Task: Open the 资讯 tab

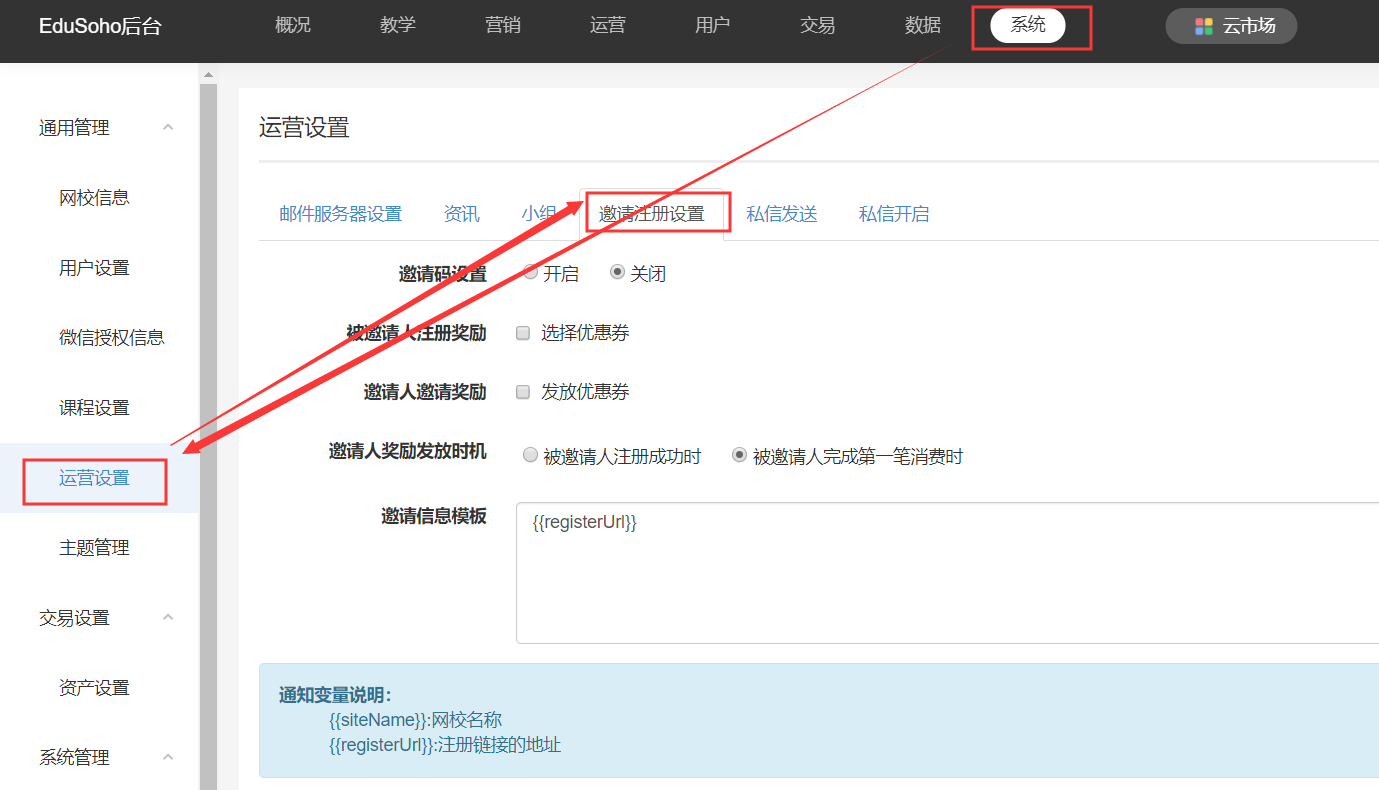Action: pyautogui.click(x=461, y=214)
